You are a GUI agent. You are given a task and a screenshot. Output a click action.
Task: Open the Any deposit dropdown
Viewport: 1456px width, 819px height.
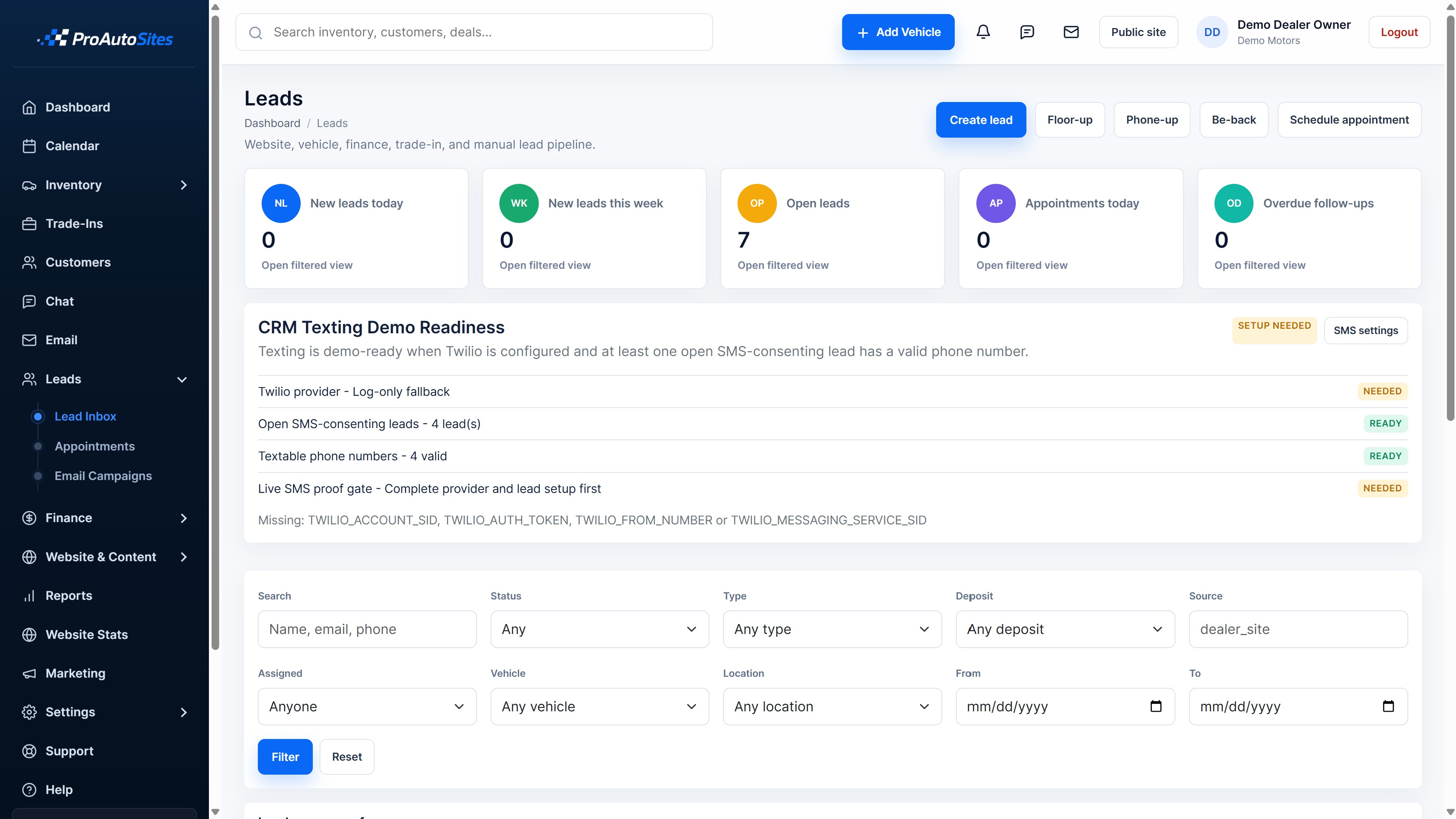(x=1065, y=629)
